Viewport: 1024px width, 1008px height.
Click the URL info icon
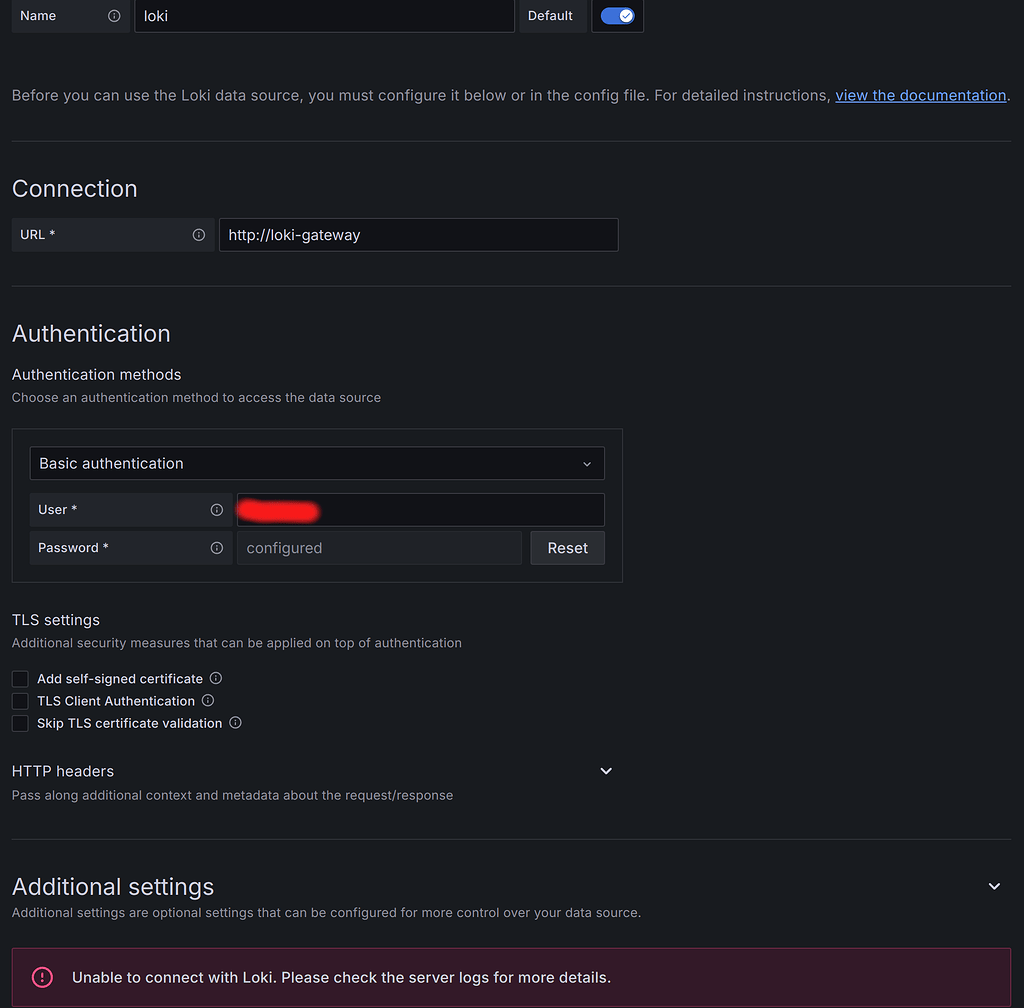tap(198, 234)
